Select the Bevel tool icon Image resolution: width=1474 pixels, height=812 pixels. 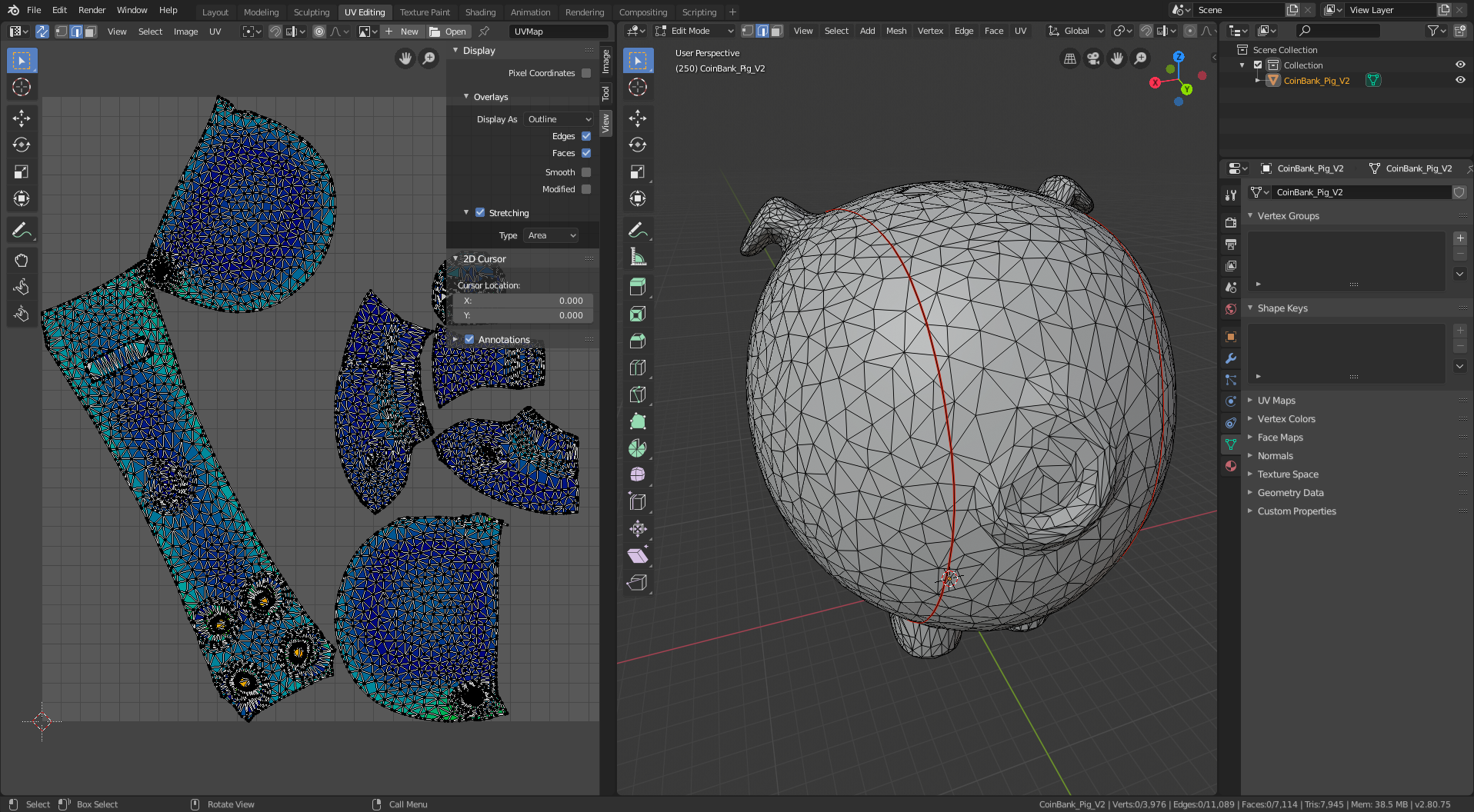click(637, 341)
